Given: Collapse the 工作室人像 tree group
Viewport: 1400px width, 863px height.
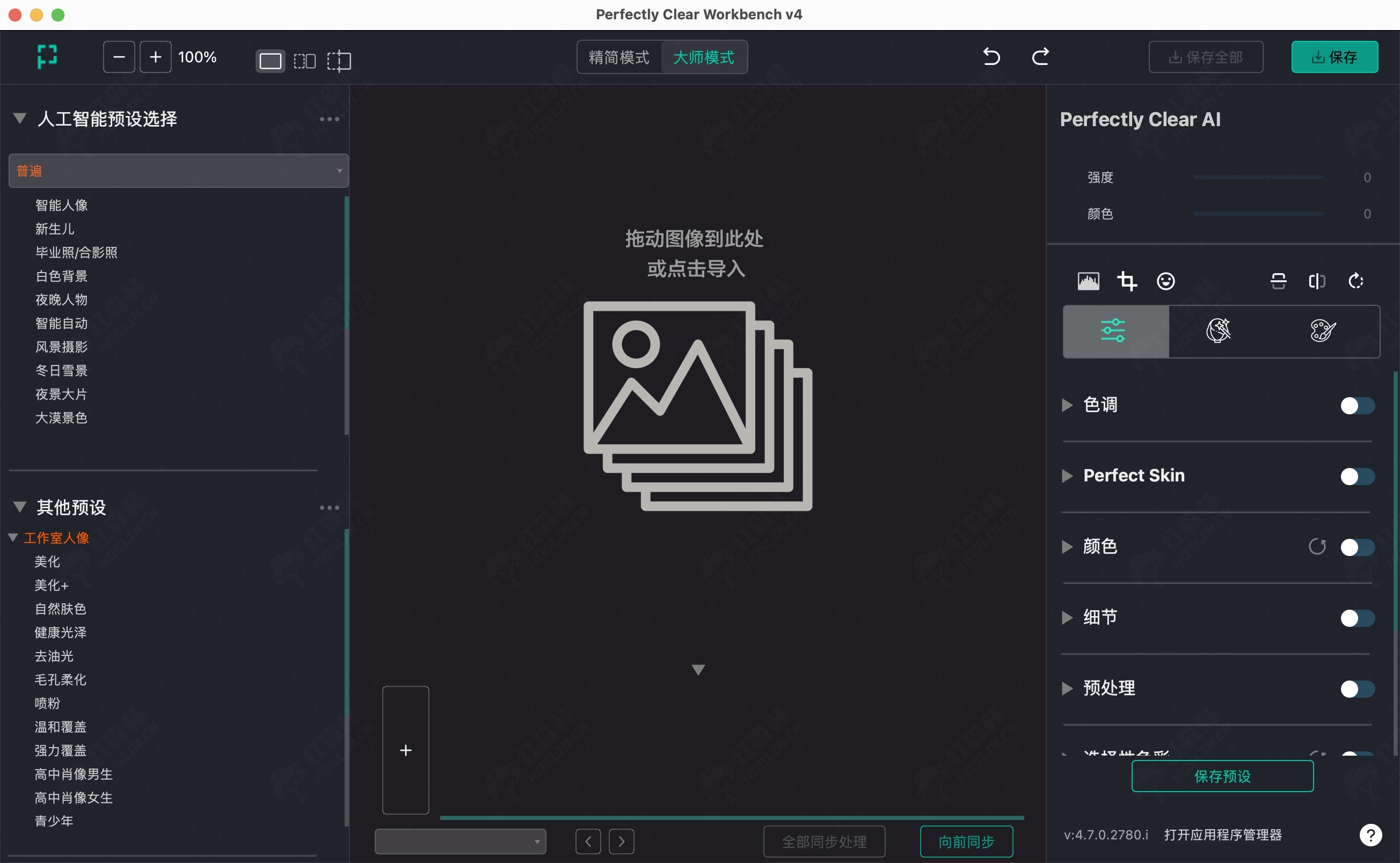Looking at the screenshot, I should coord(12,538).
